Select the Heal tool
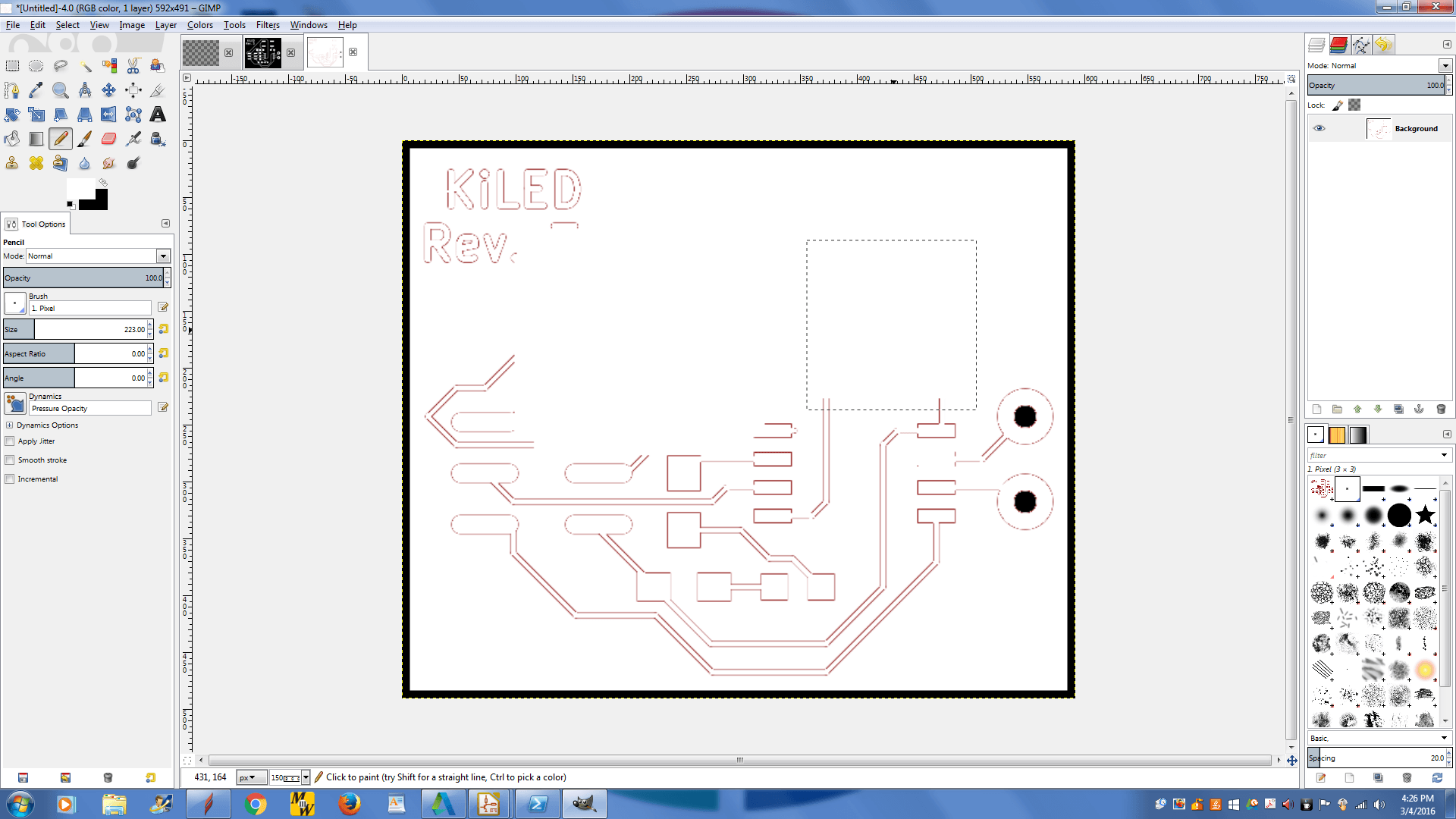The image size is (1456, 819). point(36,163)
